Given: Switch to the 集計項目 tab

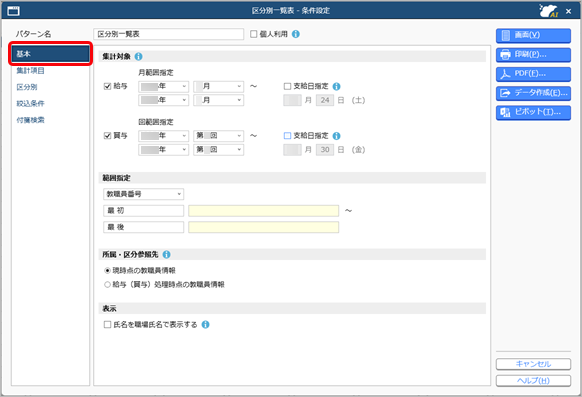Looking at the screenshot, I should [x=30, y=70].
